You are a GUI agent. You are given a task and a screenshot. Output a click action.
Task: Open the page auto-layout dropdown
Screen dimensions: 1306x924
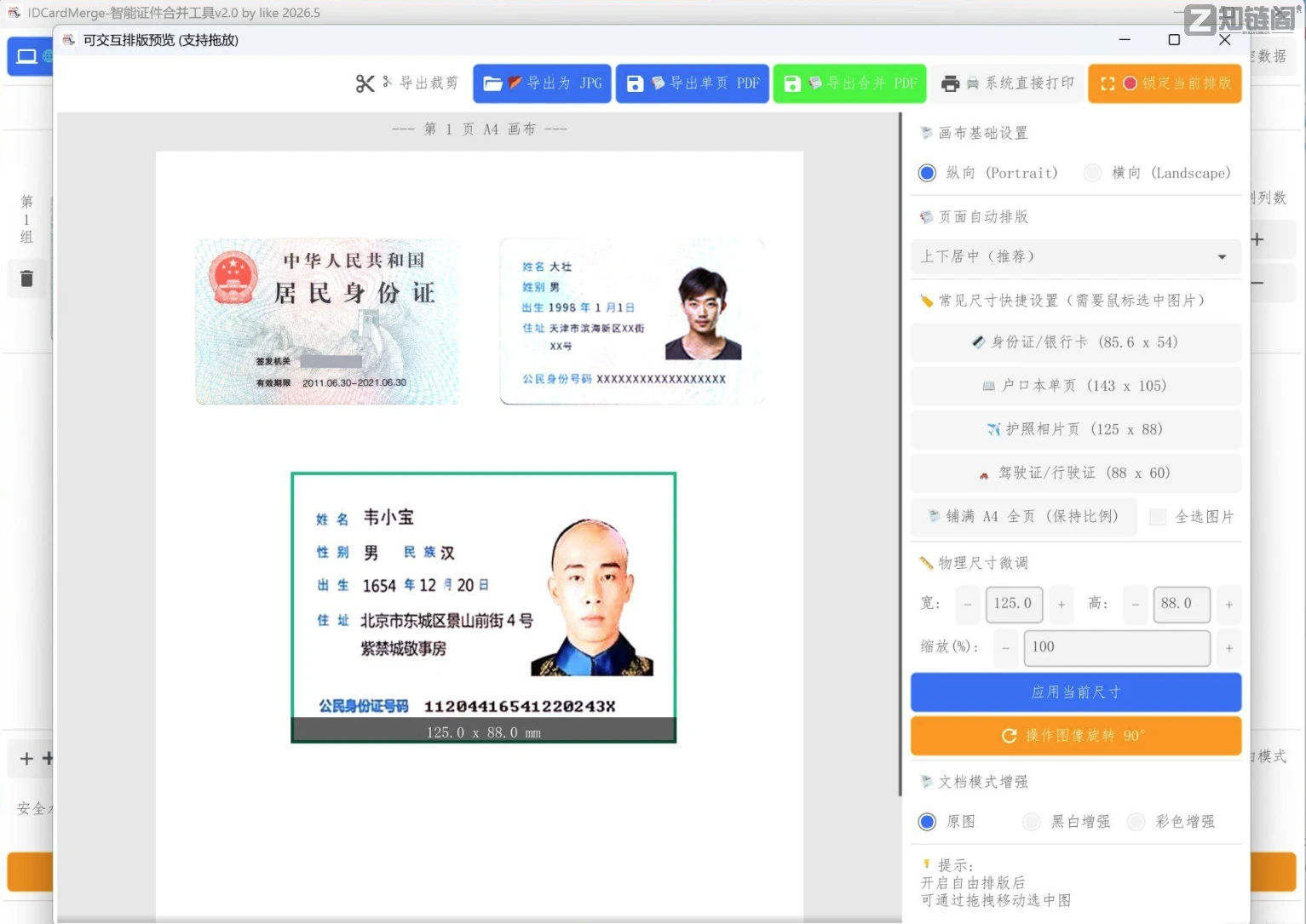(x=1075, y=256)
